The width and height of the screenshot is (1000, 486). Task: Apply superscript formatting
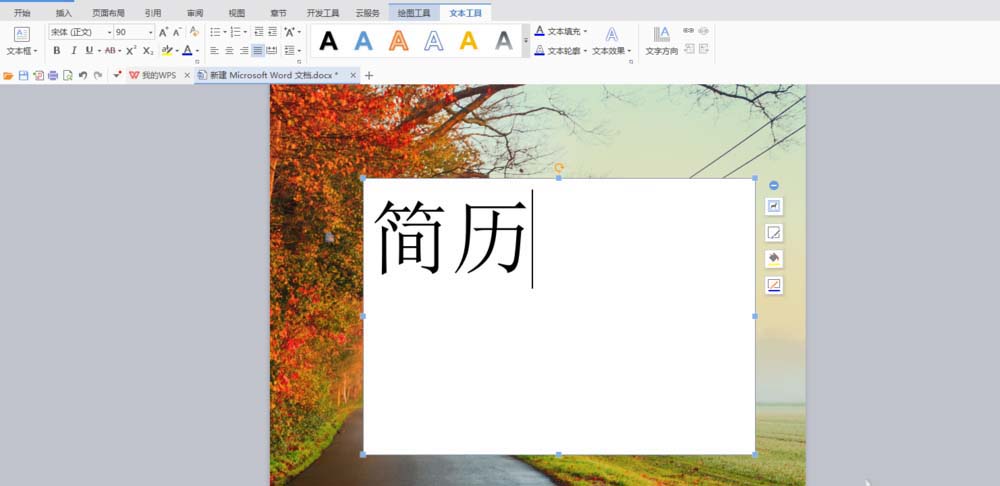131,50
